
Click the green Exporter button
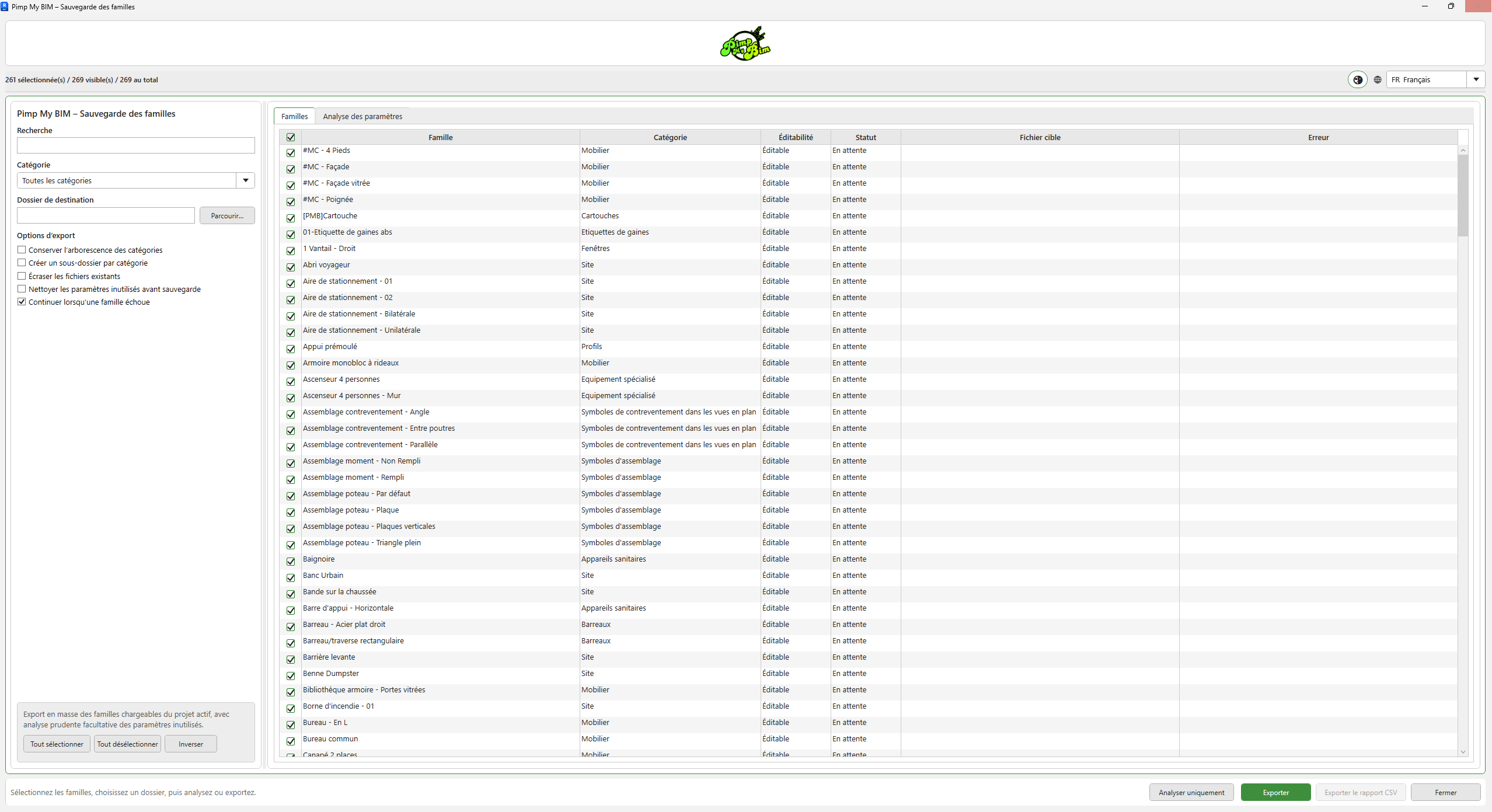point(1275,793)
